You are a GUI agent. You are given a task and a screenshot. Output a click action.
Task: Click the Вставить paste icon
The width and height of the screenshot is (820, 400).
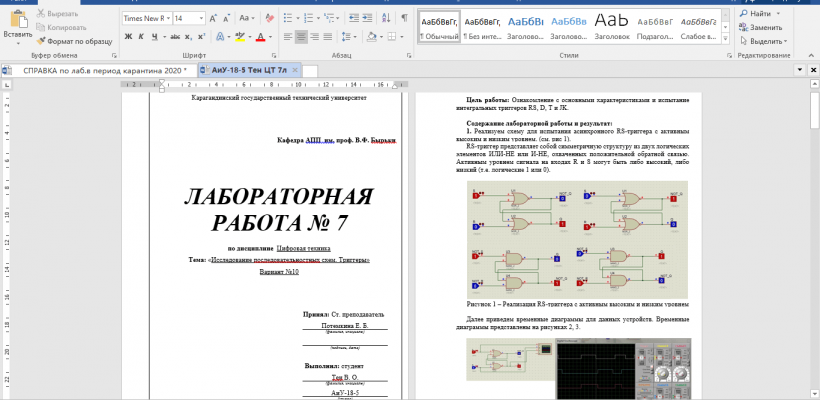(x=18, y=19)
